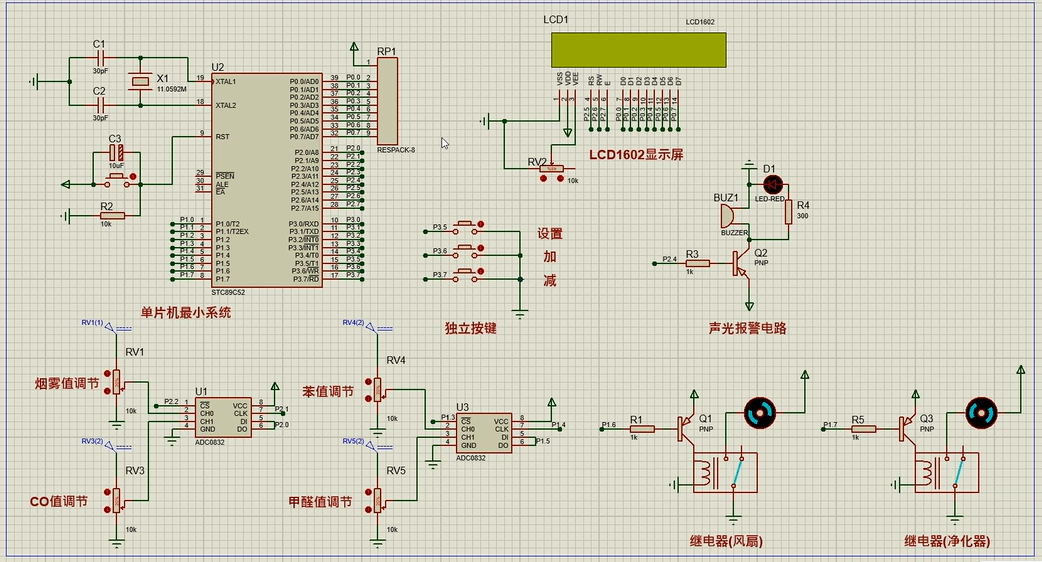Click the BUZ1 buzzer component

729,215
